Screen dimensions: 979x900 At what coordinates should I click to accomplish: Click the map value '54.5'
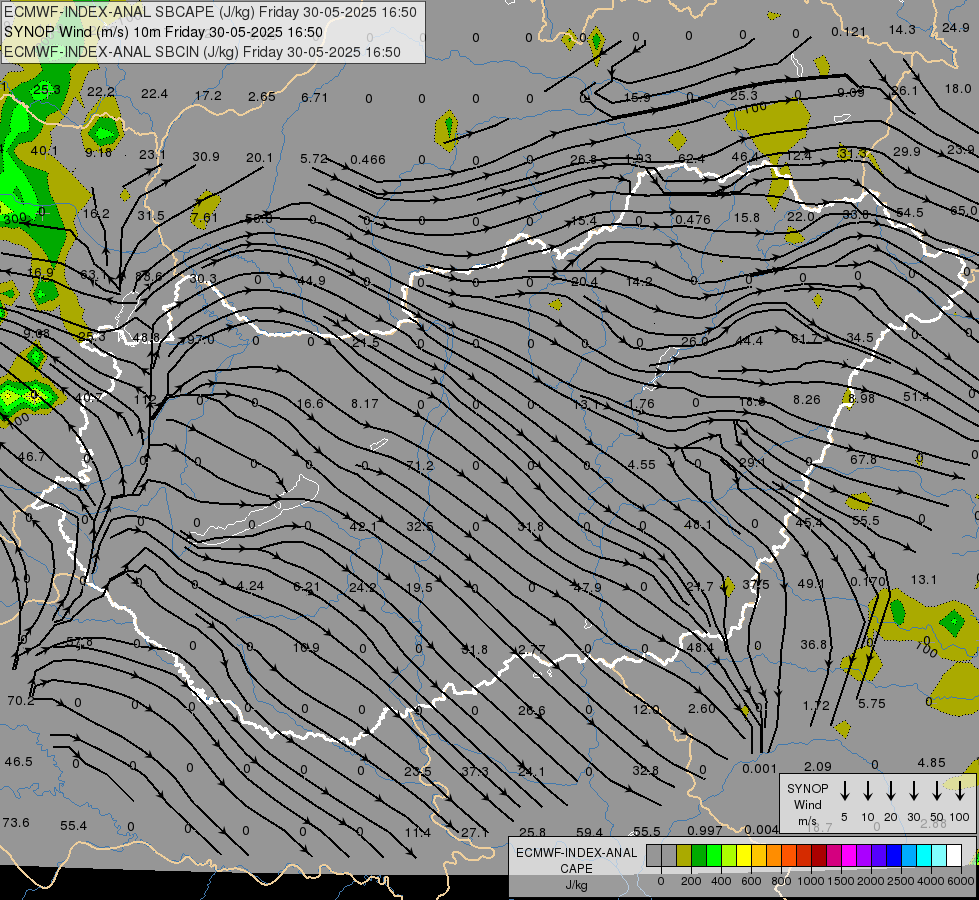point(910,213)
